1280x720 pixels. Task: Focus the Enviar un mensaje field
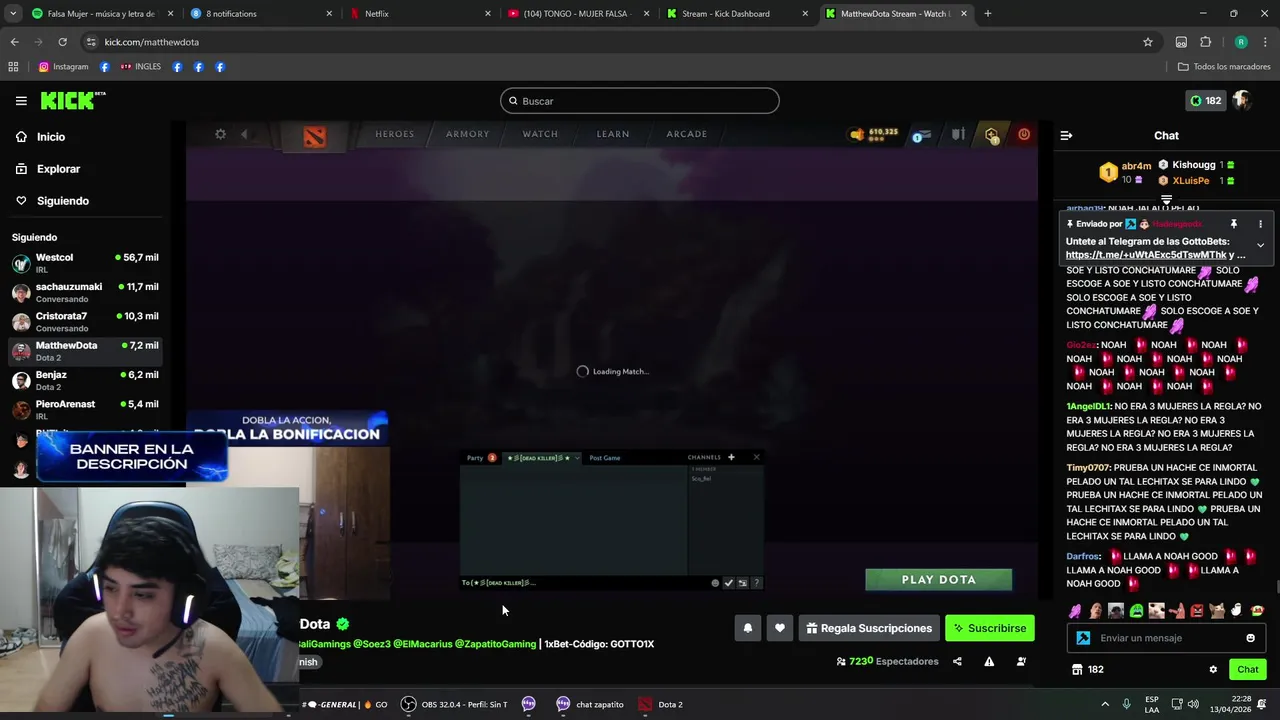[x=1165, y=638]
